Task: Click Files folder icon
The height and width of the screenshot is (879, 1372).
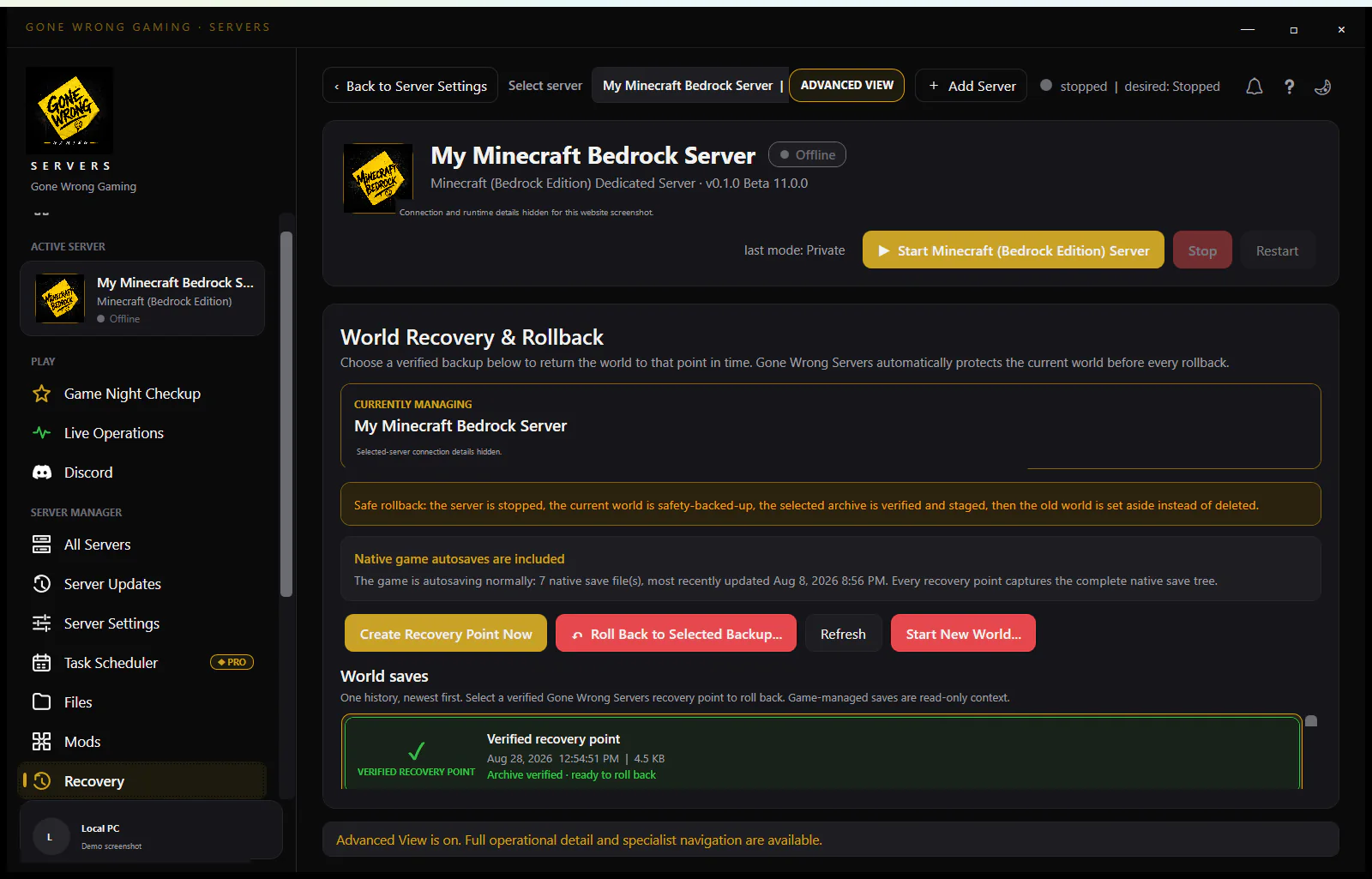Action: coord(41,702)
